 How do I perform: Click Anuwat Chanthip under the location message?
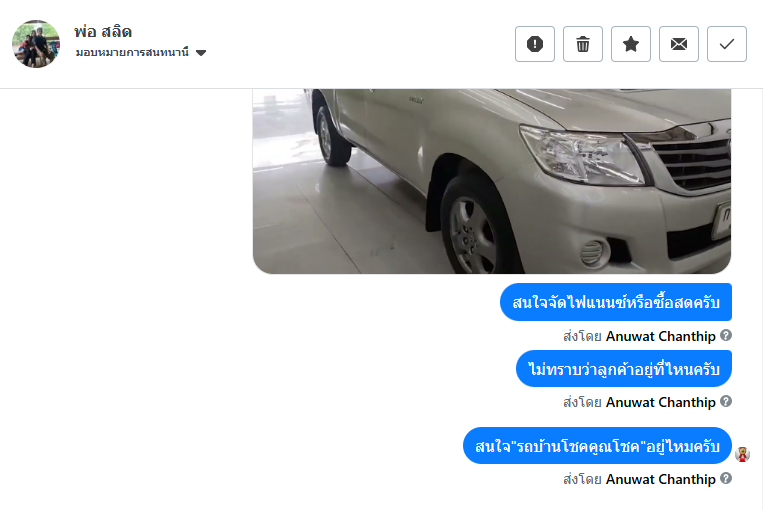[661, 402]
